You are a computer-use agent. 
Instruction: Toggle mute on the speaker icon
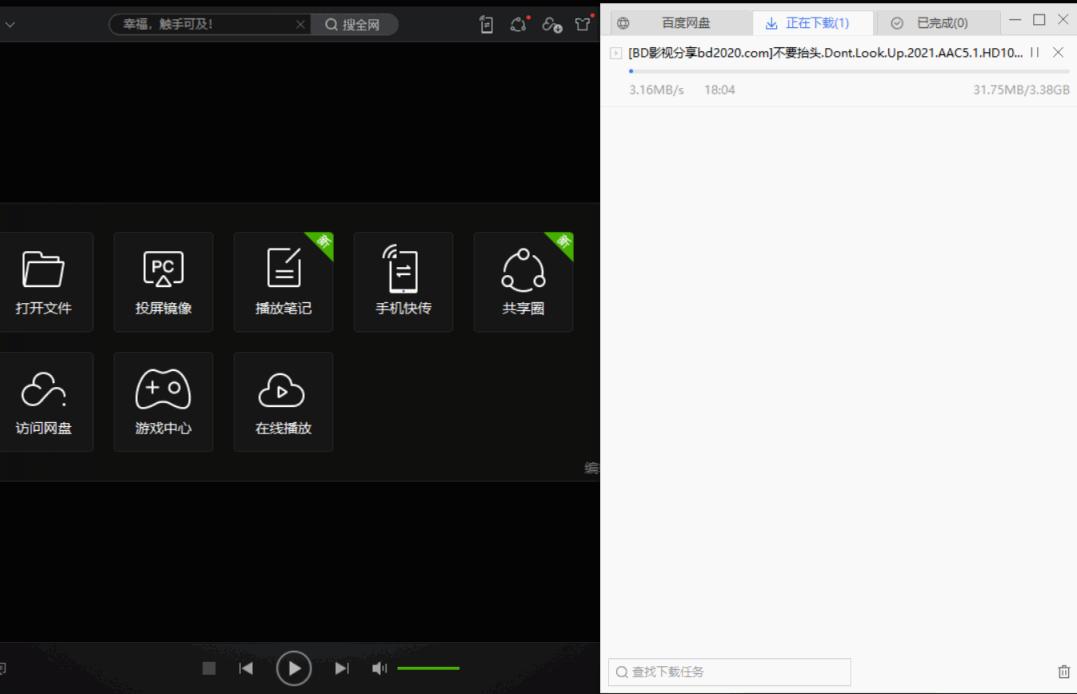point(378,667)
